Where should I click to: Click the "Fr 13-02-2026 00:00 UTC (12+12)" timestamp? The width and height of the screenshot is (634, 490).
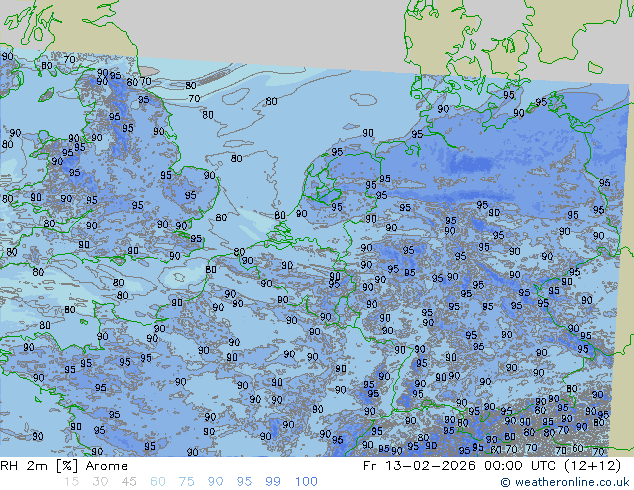492,466
